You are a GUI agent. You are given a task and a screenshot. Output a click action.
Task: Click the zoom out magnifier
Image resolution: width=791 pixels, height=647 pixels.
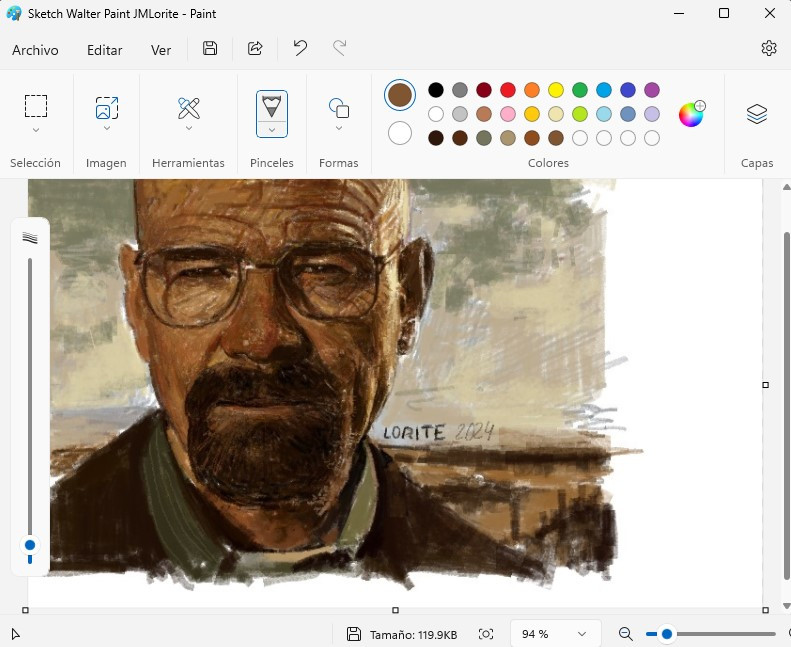coord(626,634)
